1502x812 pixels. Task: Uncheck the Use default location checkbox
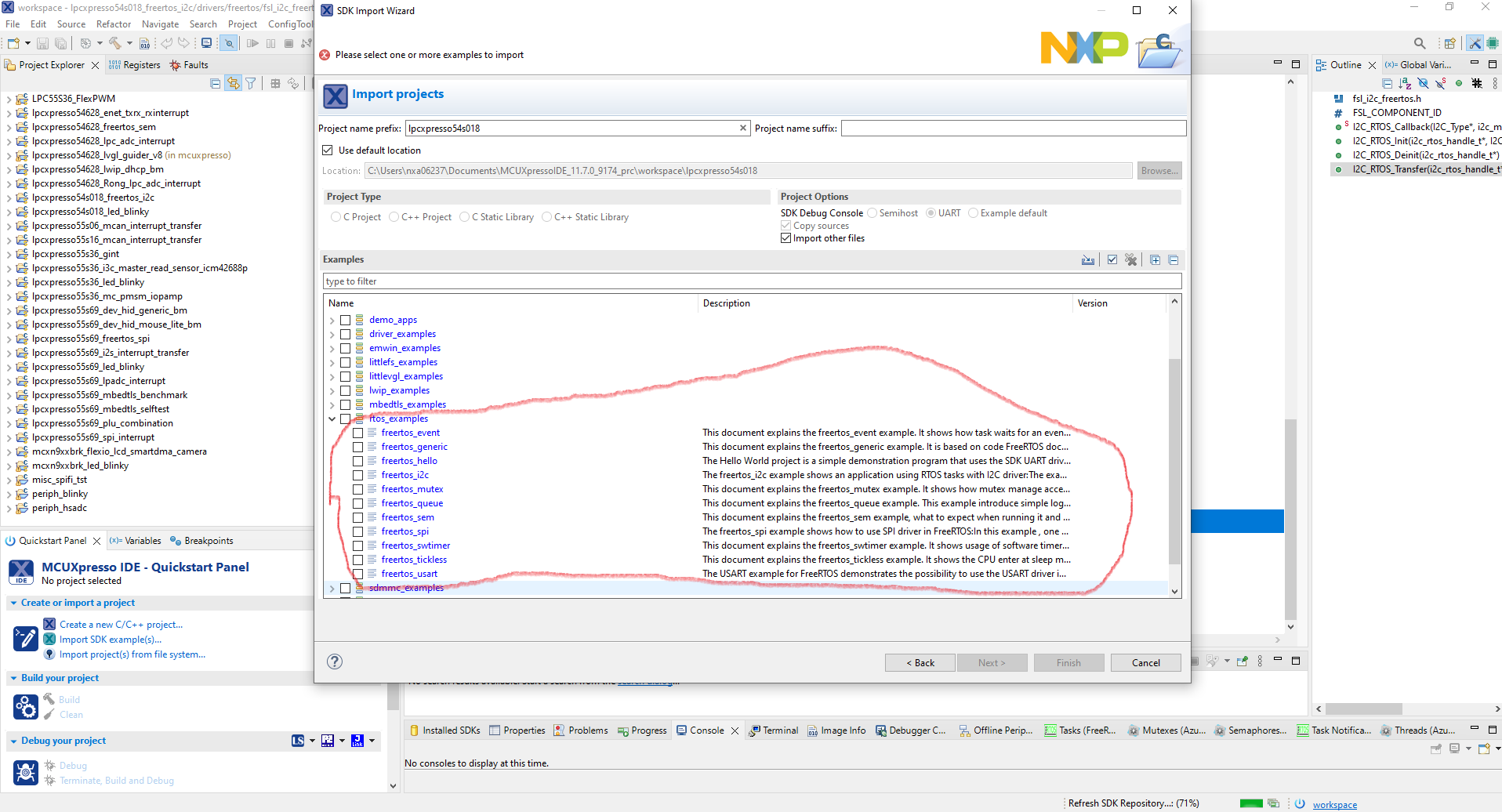(328, 150)
